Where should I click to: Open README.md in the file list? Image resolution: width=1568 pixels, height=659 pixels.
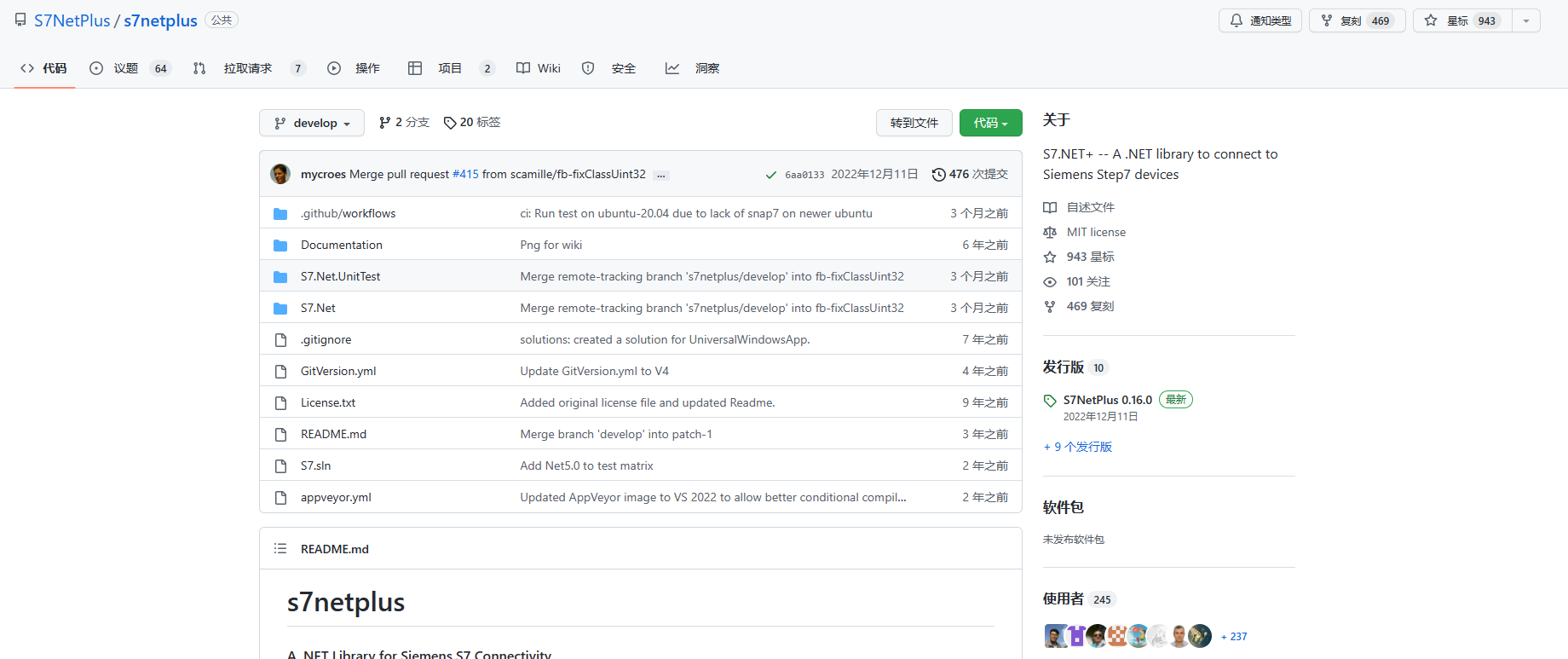[x=333, y=434]
